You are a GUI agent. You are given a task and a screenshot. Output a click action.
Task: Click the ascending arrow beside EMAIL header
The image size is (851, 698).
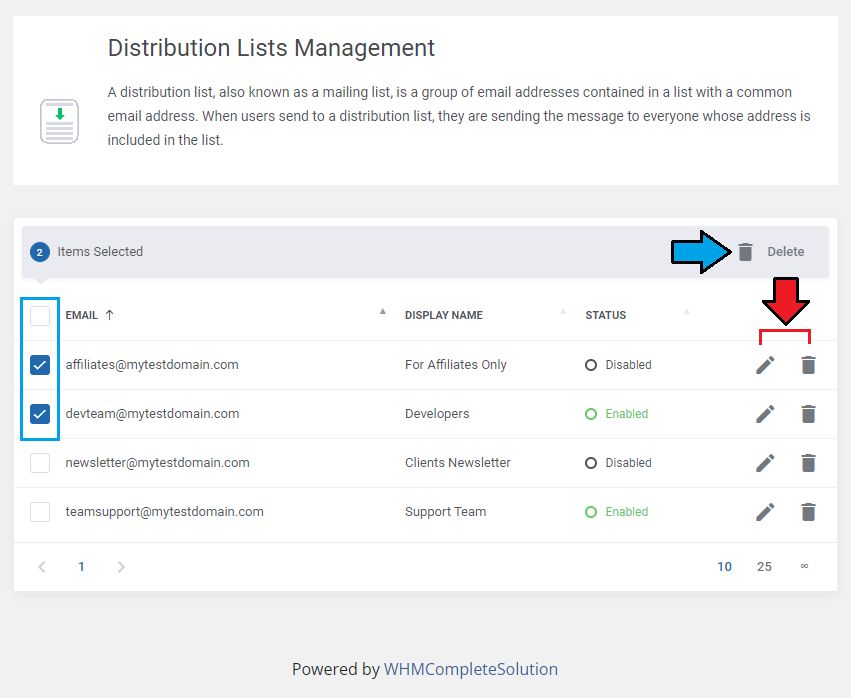point(109,315)
